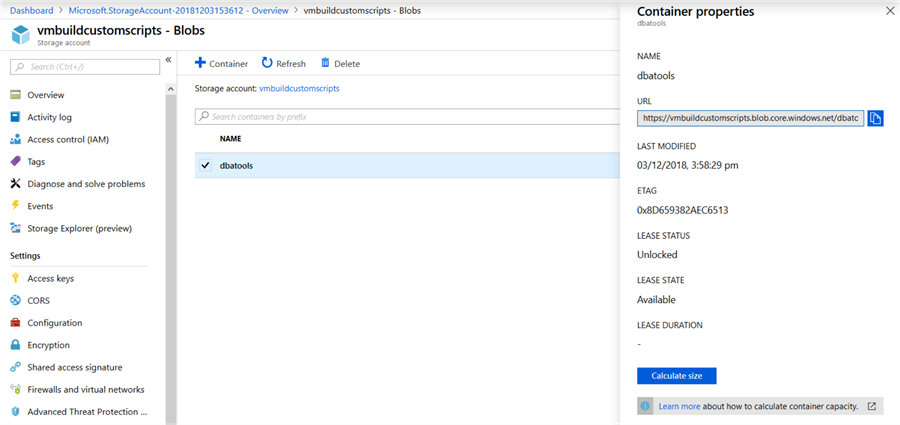Follow the Learn more link

coord(679,406)
